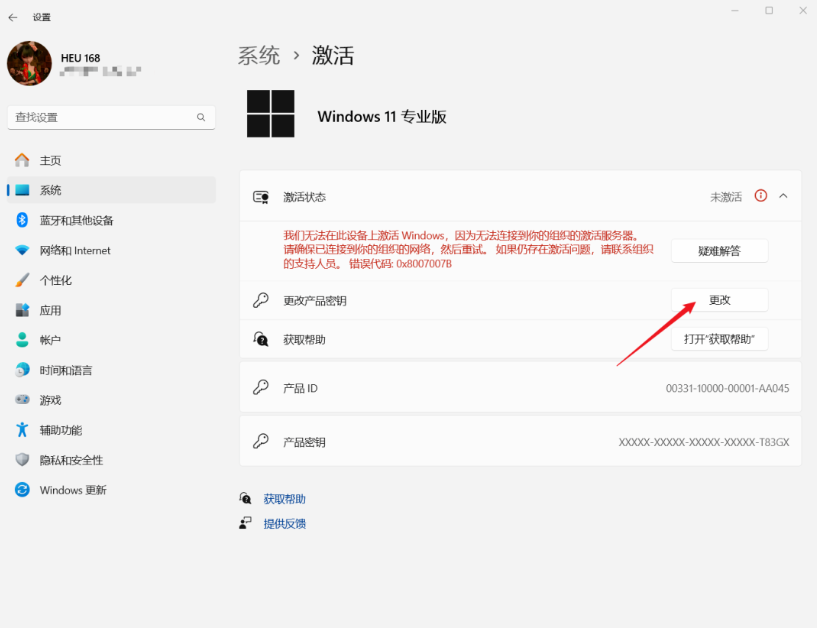Click the 疑难解答 troubleshoot button

[x=719, y=250]
